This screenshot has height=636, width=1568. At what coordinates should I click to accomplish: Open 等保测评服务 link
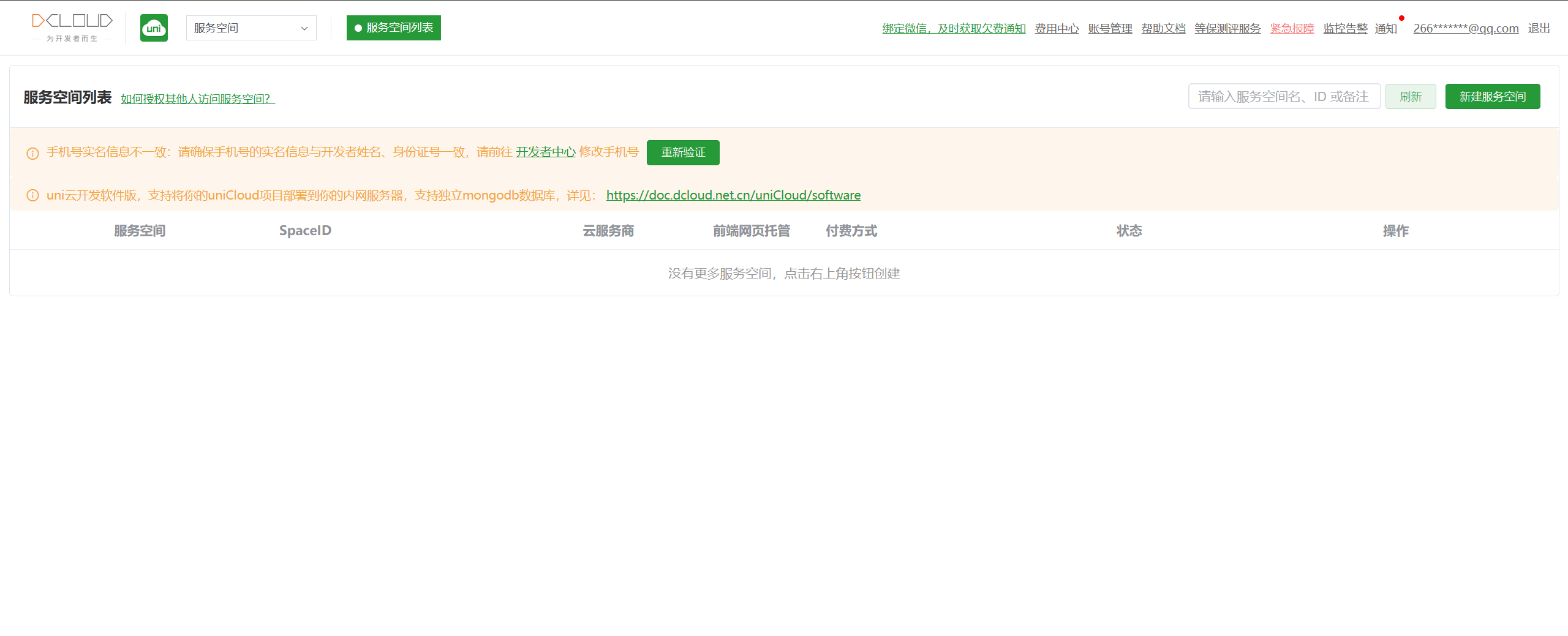tap(1227, 29)
